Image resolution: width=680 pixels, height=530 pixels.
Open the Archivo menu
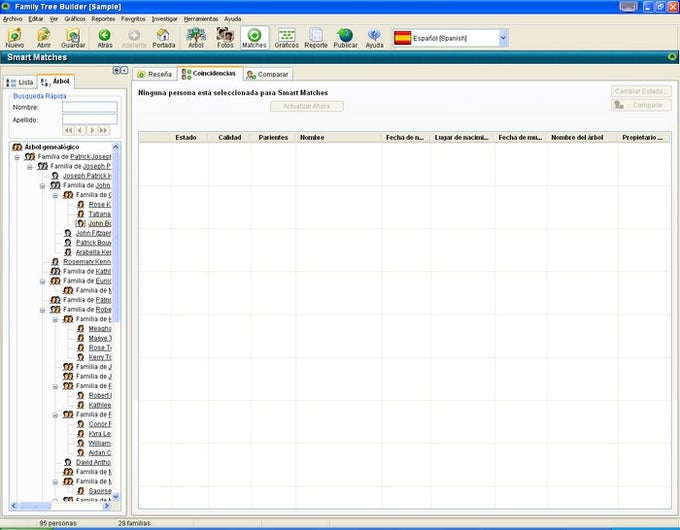click(13, 19)
